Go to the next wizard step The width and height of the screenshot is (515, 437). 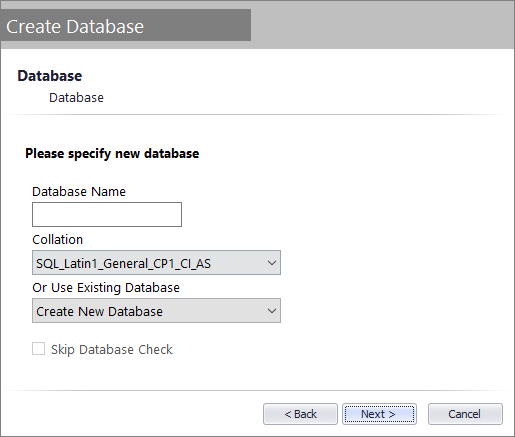379,414
